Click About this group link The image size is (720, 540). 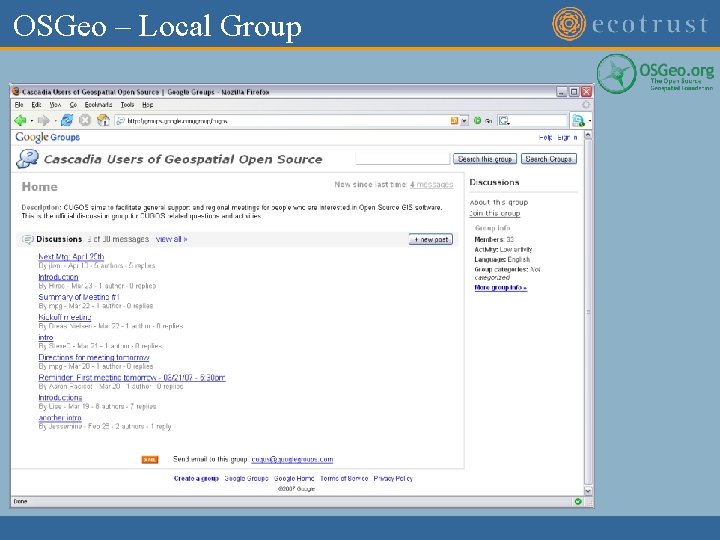pos(499,202)
